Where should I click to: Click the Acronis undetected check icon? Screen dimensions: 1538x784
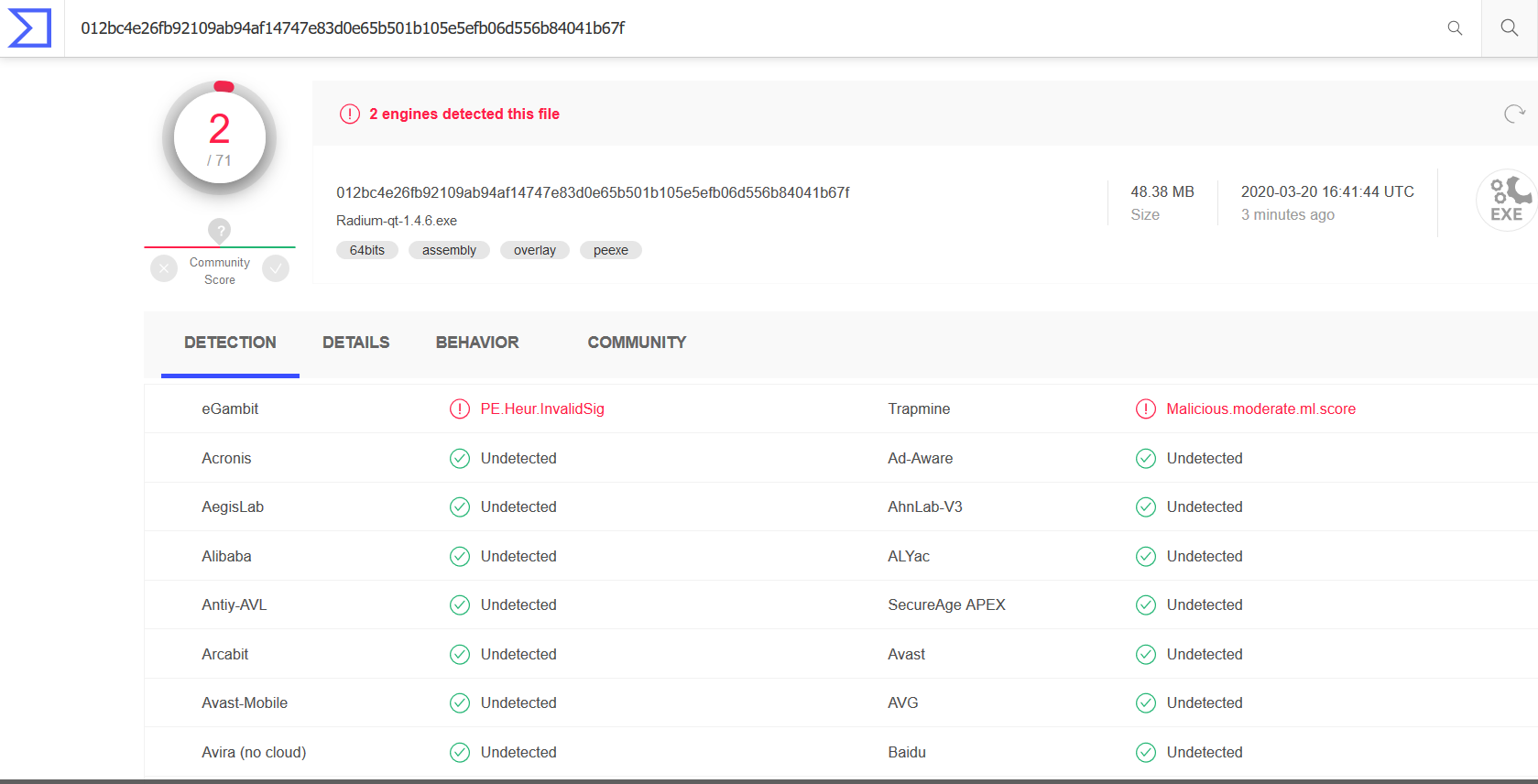460,458
